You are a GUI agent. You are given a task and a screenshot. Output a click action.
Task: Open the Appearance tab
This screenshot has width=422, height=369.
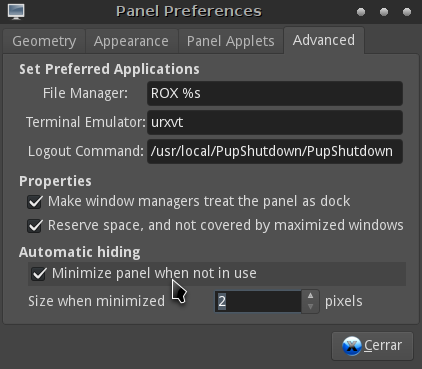click(131, 41)
